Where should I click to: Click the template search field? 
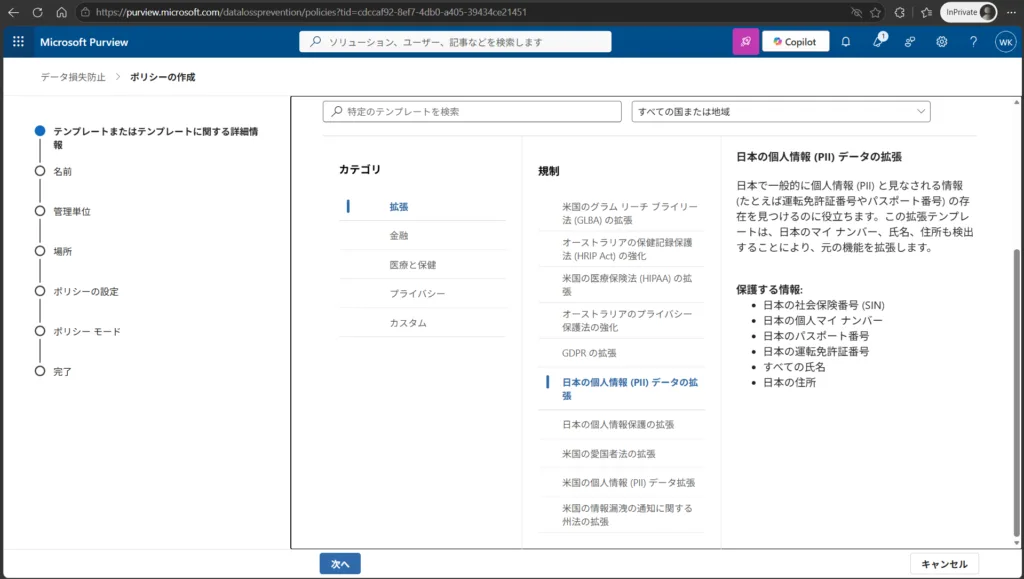pyautogui.click(x=472, y=112)
